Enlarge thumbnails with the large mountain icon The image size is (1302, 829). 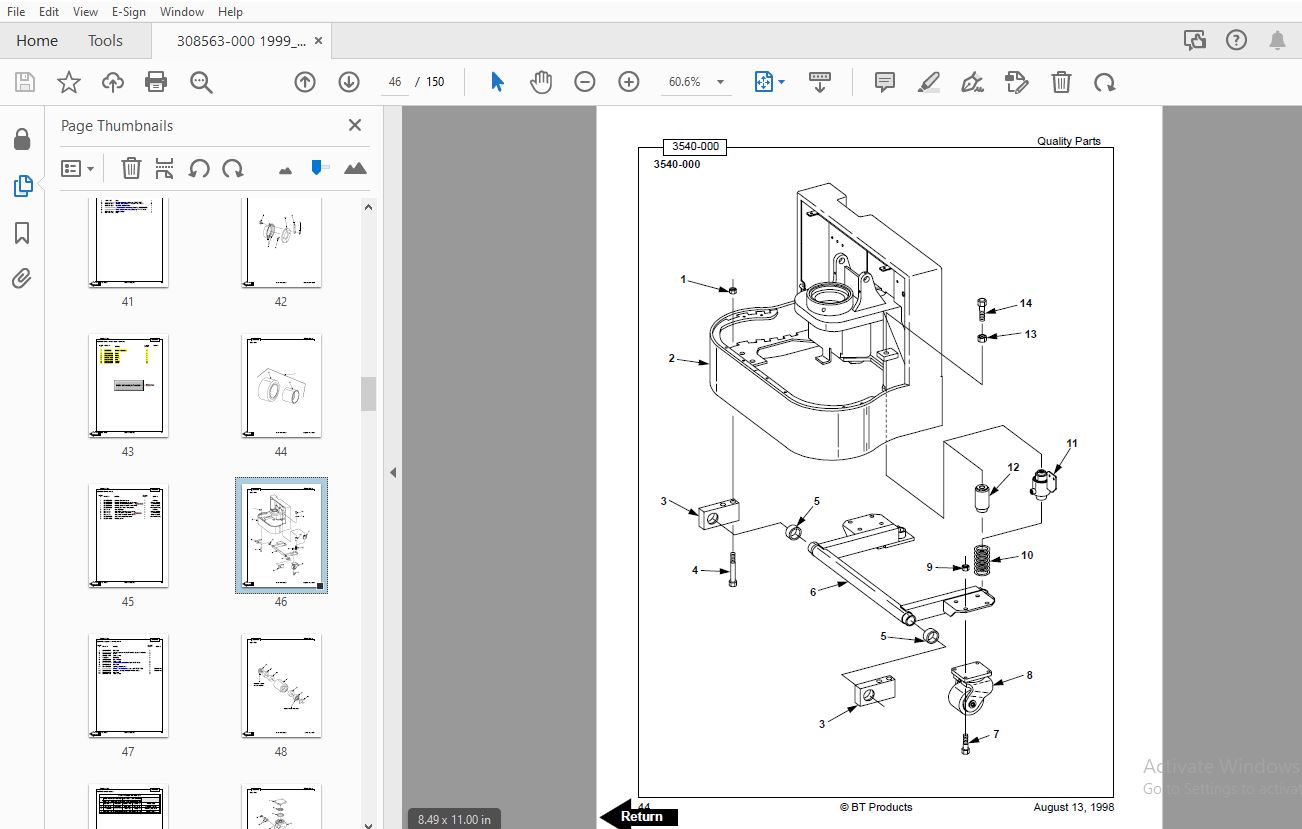(355, 168)
